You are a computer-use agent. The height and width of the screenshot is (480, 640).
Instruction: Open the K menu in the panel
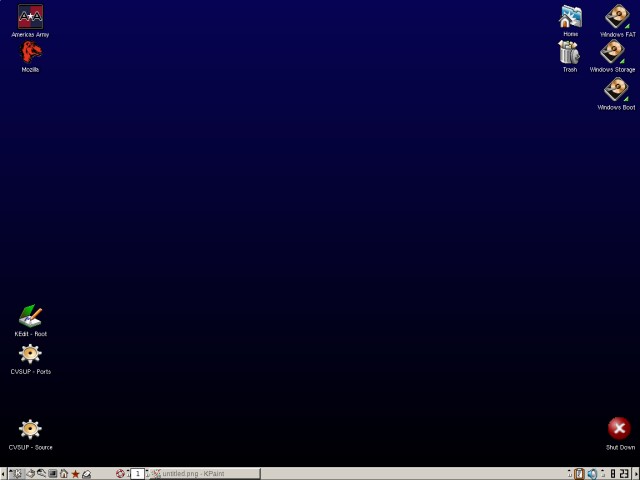tap(17, 474)
